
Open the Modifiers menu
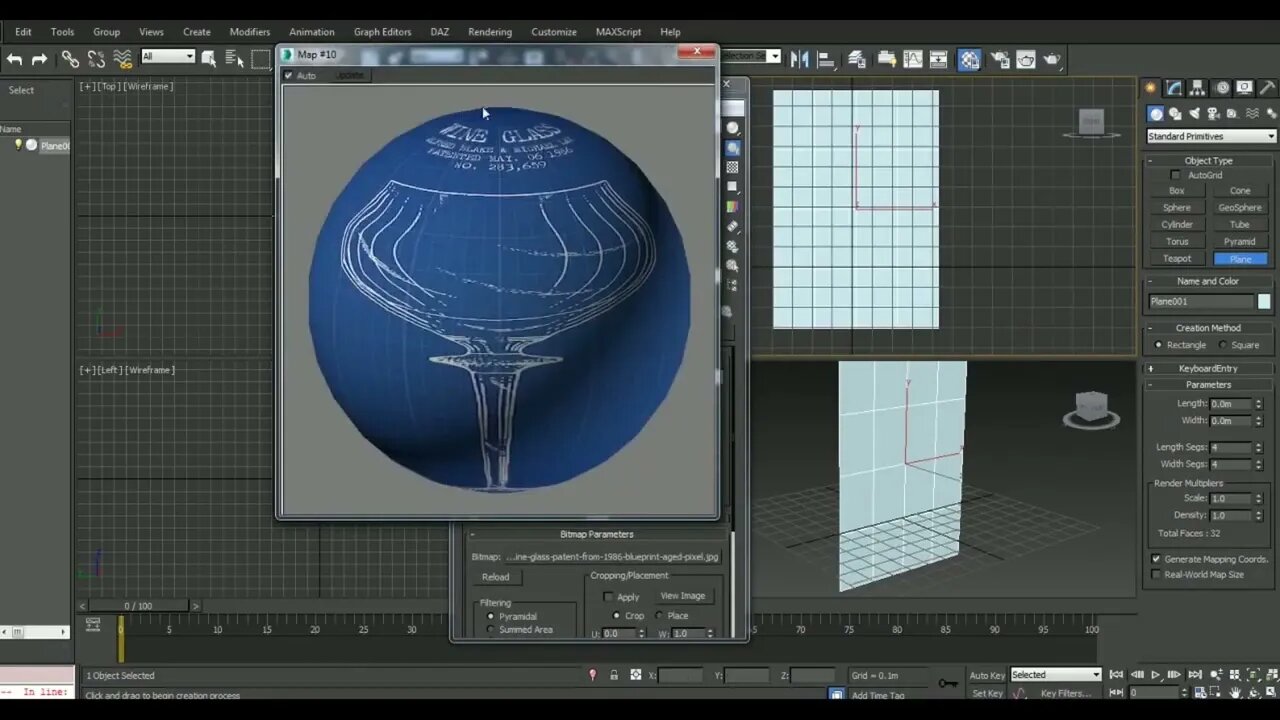pos(249,32)
